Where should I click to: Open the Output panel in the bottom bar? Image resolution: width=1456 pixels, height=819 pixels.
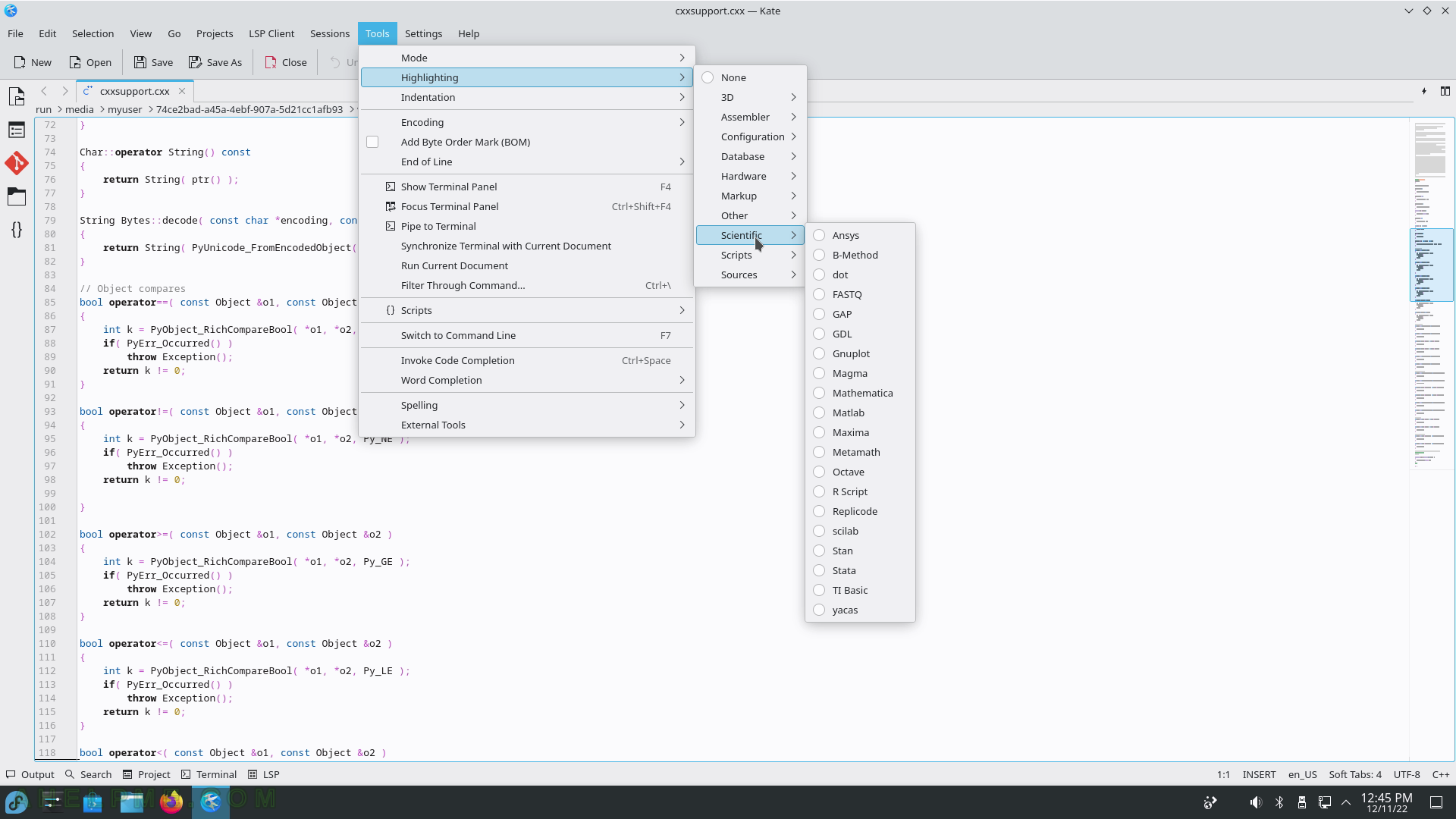(x=30, y=774)
